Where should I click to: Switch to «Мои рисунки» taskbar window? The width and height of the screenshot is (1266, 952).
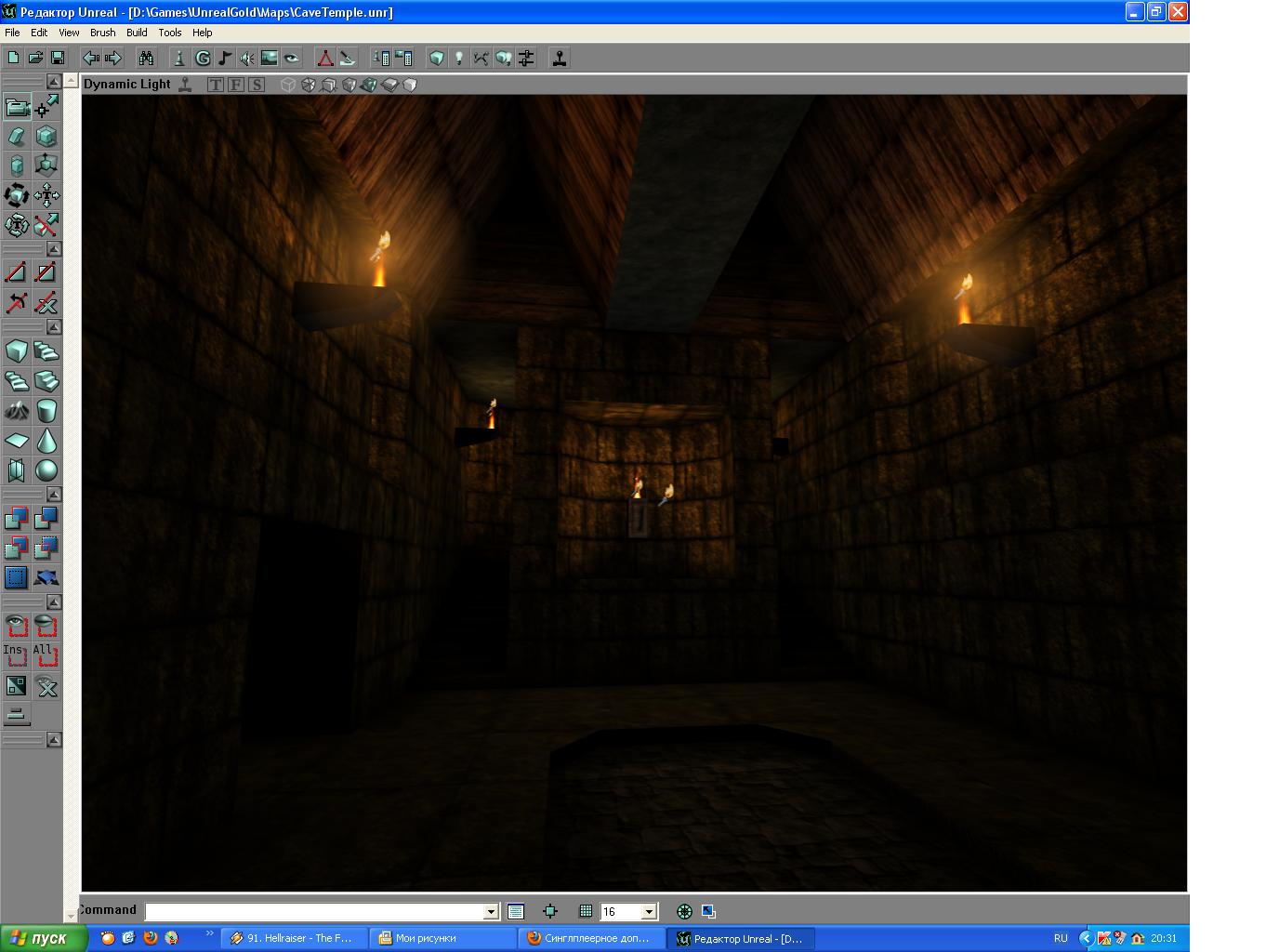point(442,938)
